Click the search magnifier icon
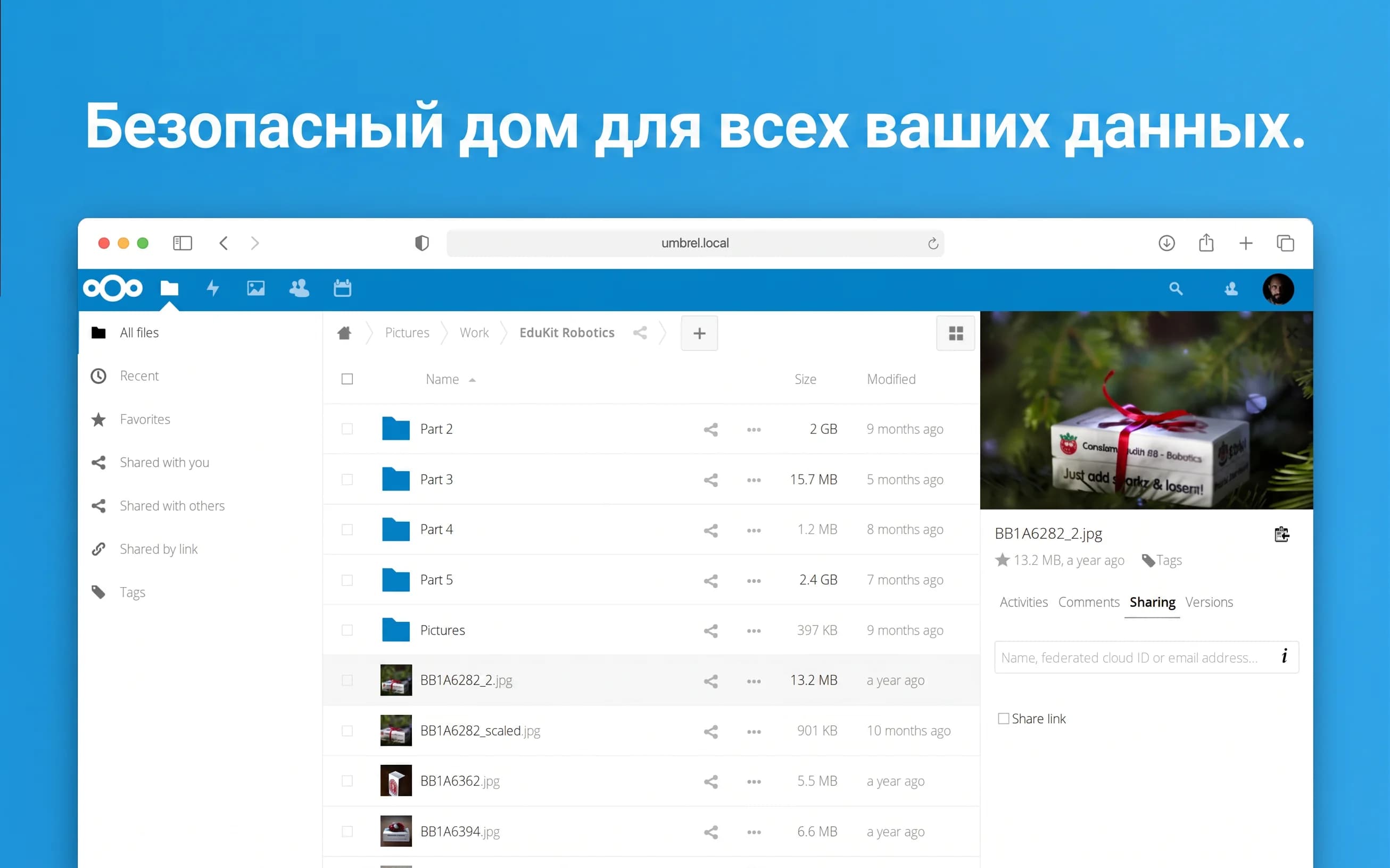Image resolution: width=1390 pixels, height=868 pixels. (x=1176, y=289)
